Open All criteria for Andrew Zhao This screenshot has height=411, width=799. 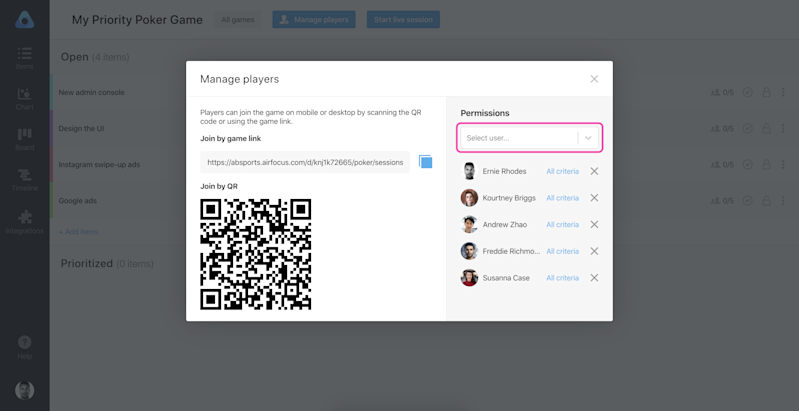(563, 225)
